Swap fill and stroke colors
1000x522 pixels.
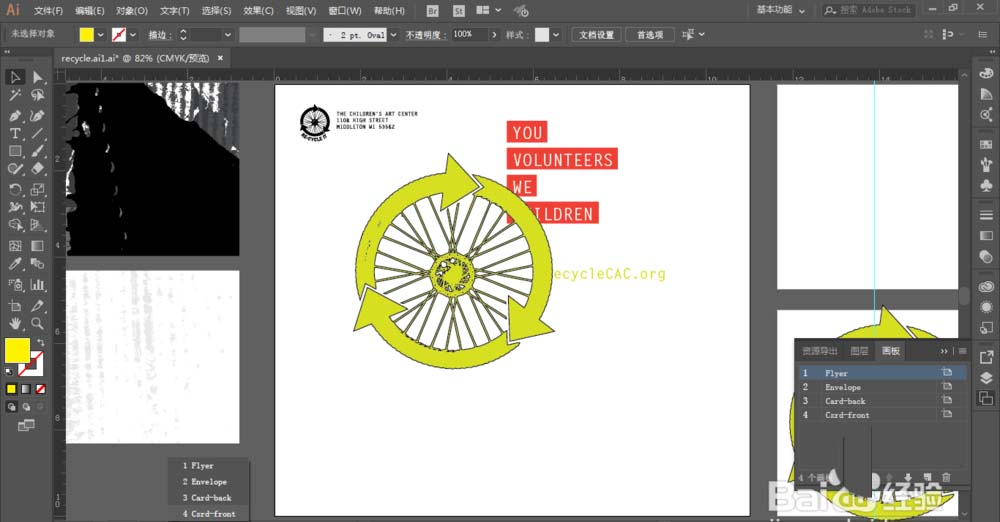coord(41,342)
